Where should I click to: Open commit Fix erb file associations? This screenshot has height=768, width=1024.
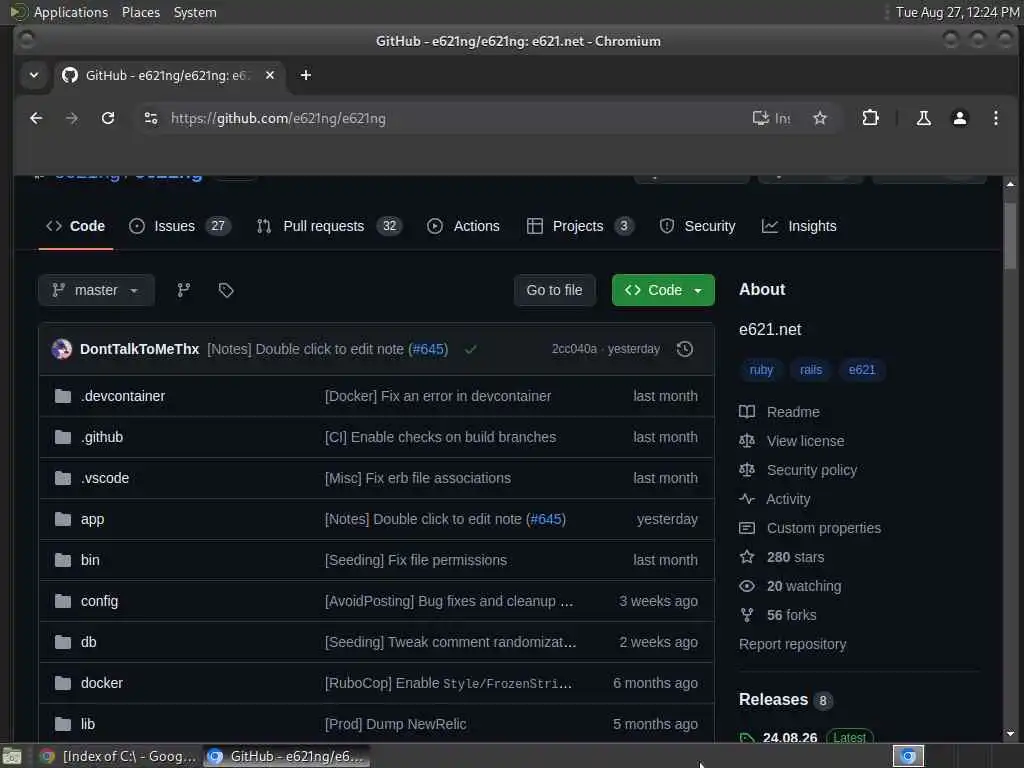pos(417,479)
